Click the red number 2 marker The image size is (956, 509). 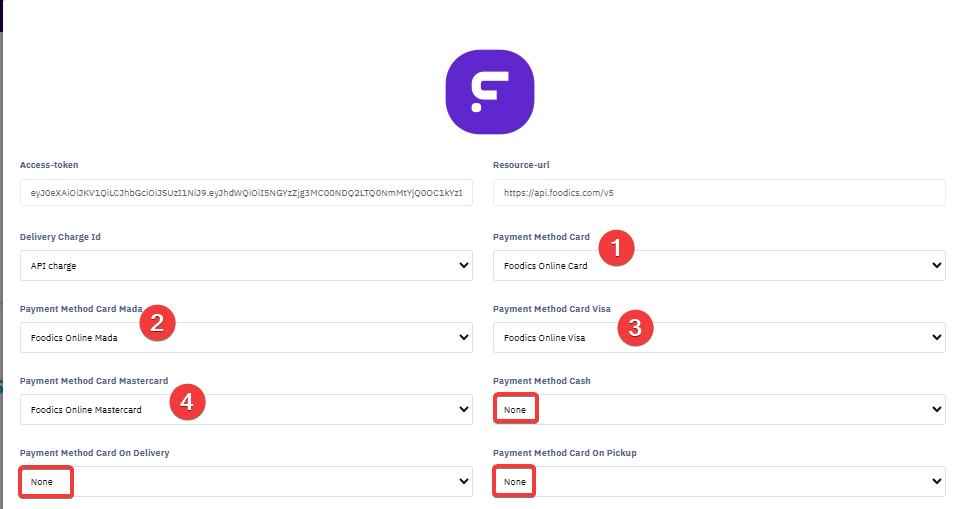[158, 322]
